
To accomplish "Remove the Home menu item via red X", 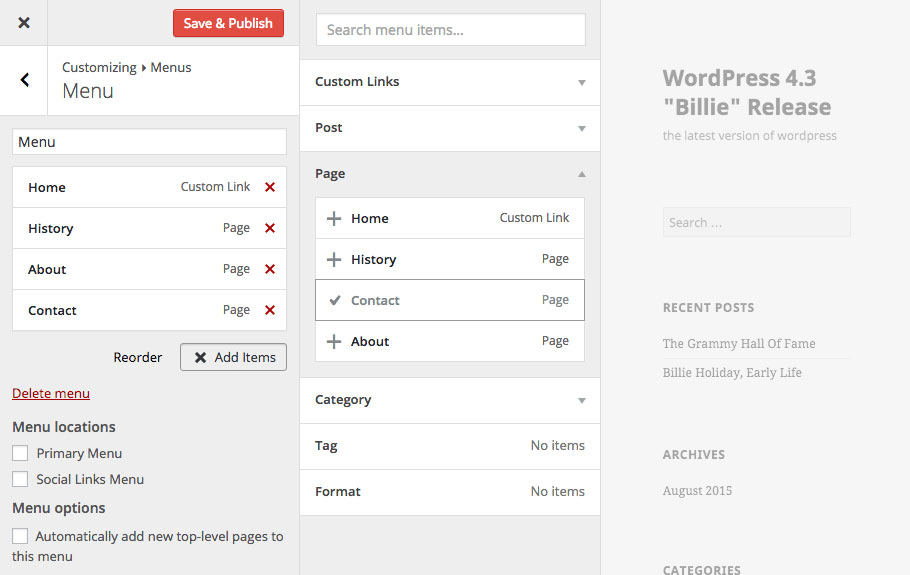I will coord(270,187).
